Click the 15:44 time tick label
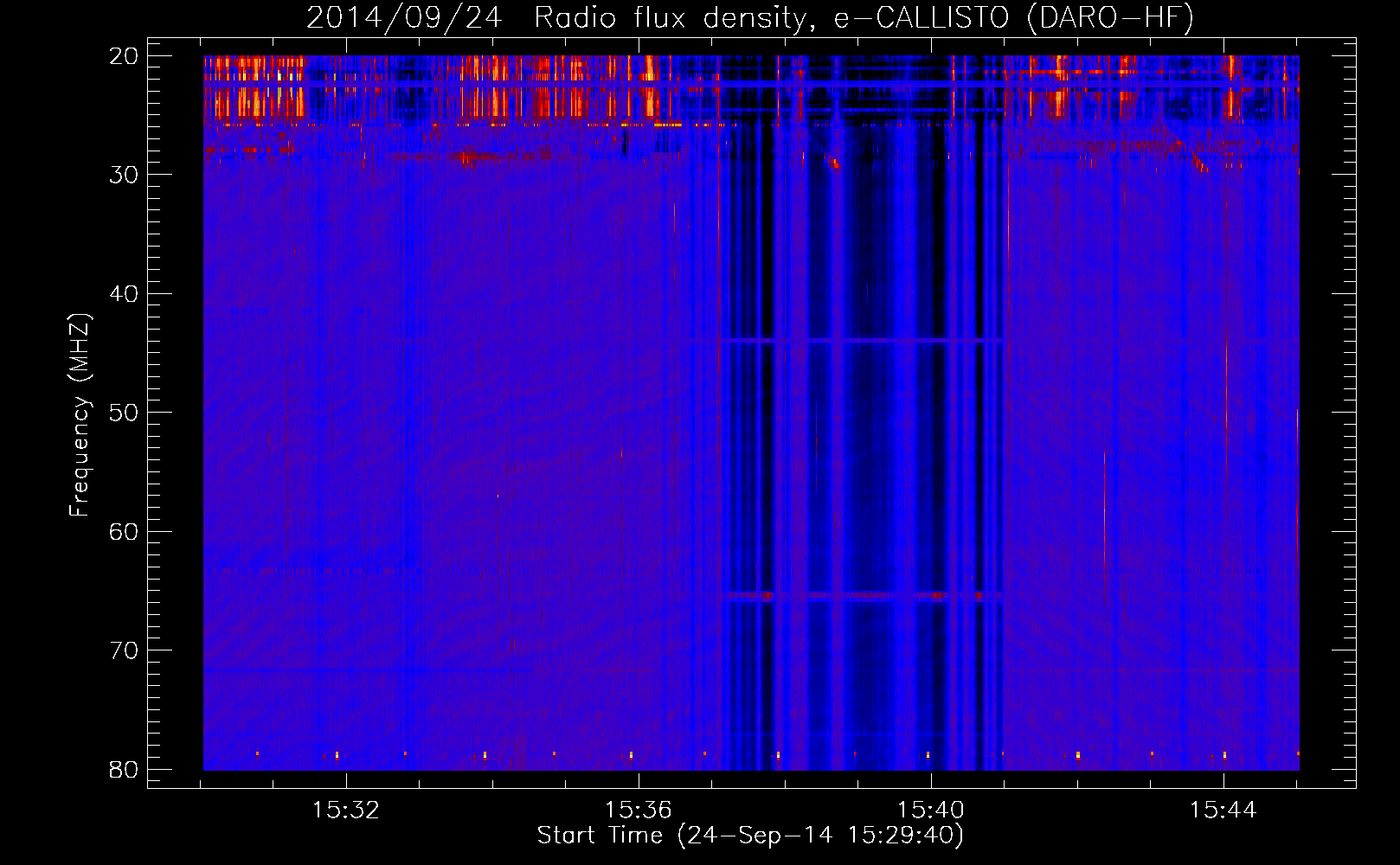 pos(1223,811)
